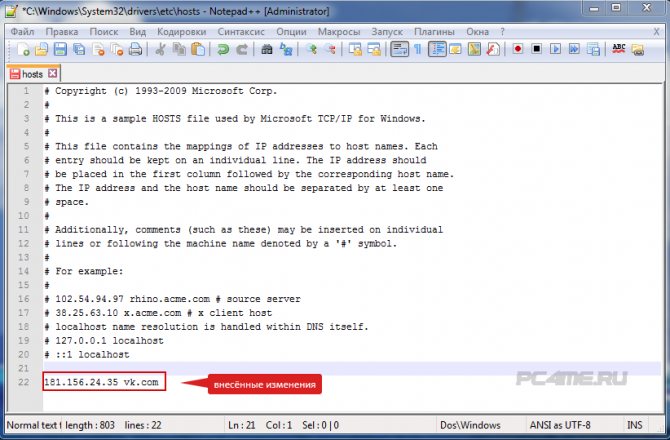Click the length : 803 status entry

pyautogui.click(x=90, y=425)
